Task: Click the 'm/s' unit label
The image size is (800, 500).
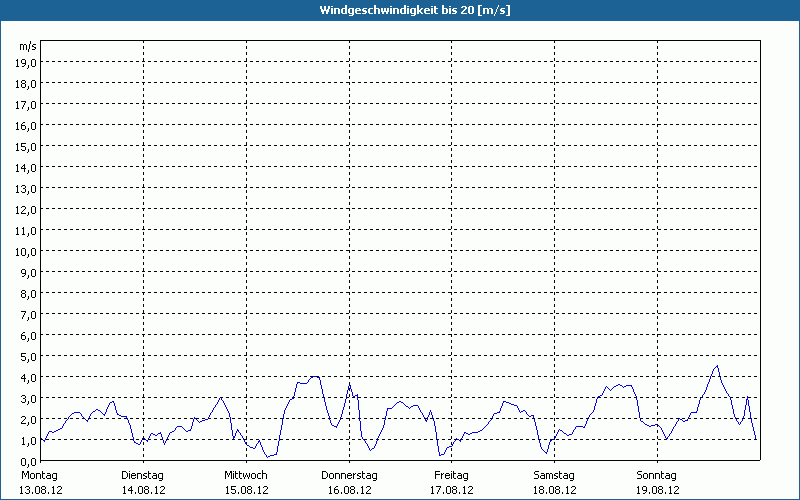Action: (x=28, y=46)
